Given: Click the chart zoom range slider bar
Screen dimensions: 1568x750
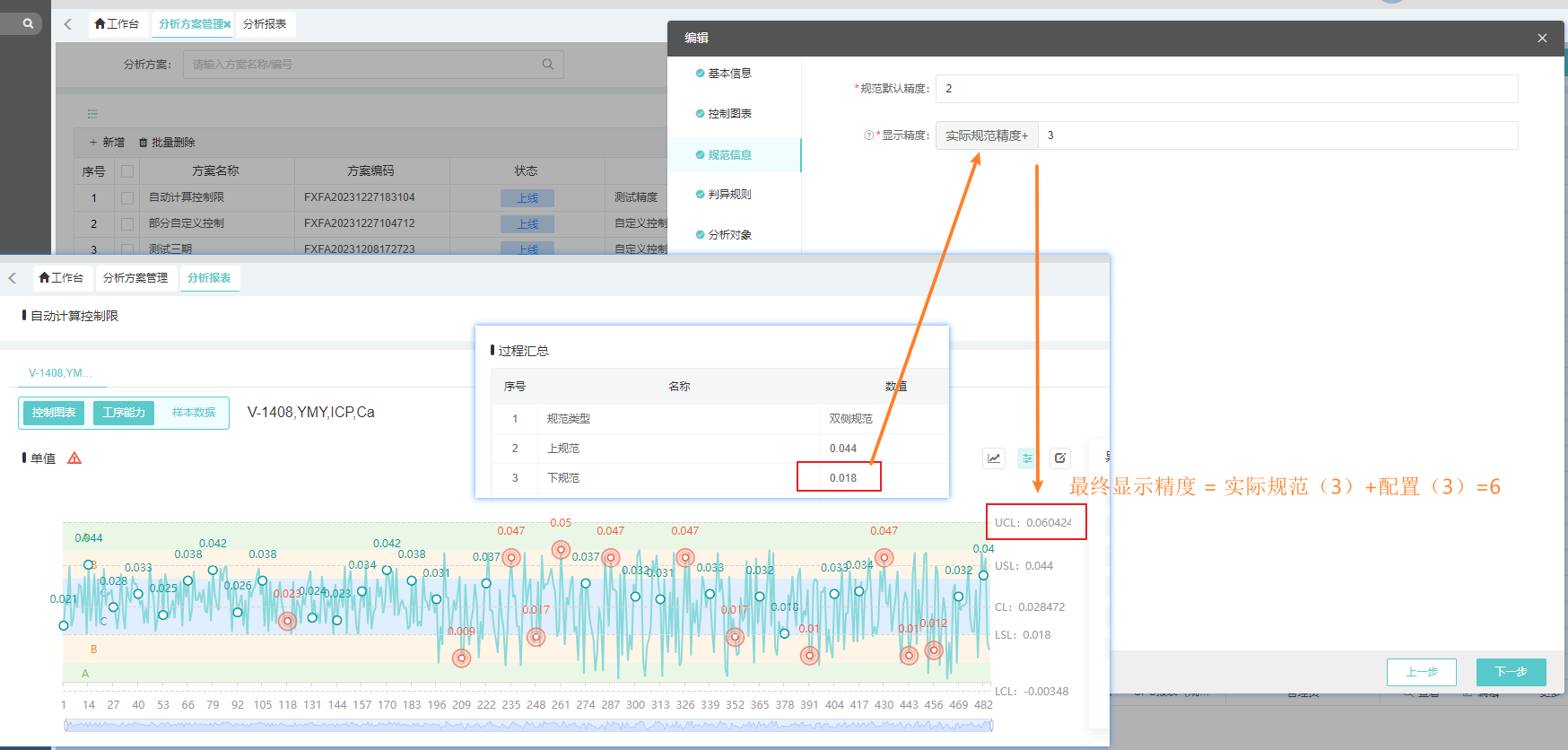Looking at the screenshot, I should tap(527, 726).
